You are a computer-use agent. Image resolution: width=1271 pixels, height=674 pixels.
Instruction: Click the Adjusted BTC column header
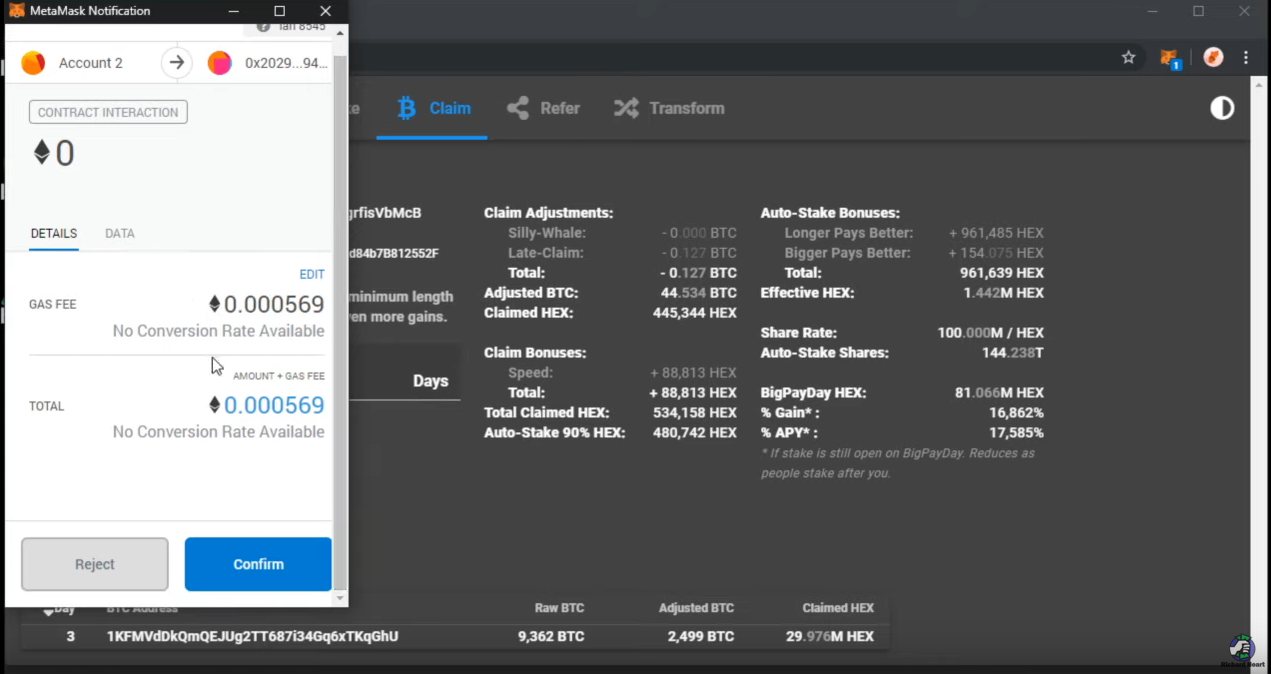696,608
